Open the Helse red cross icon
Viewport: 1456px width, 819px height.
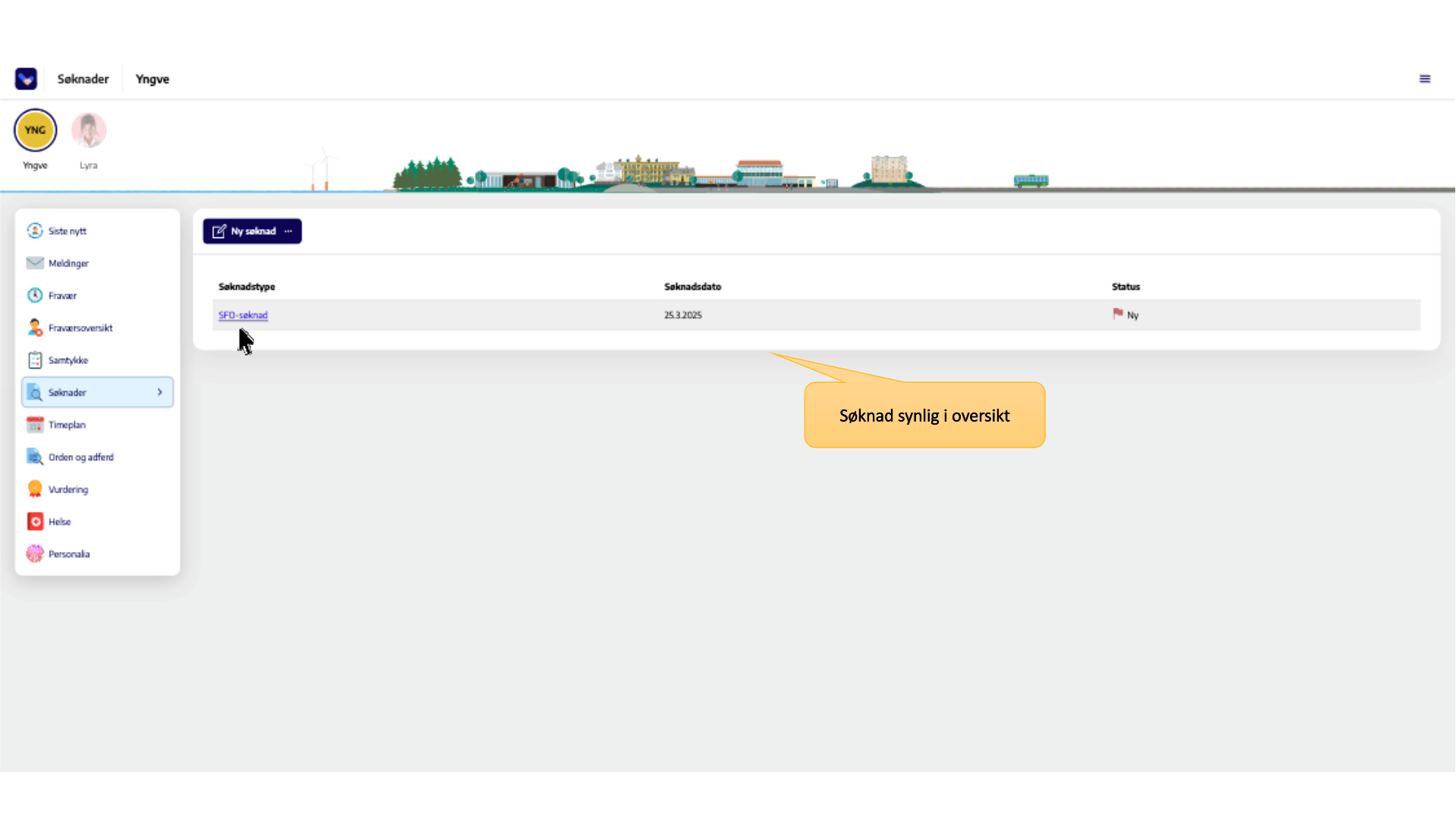point(35,522)
